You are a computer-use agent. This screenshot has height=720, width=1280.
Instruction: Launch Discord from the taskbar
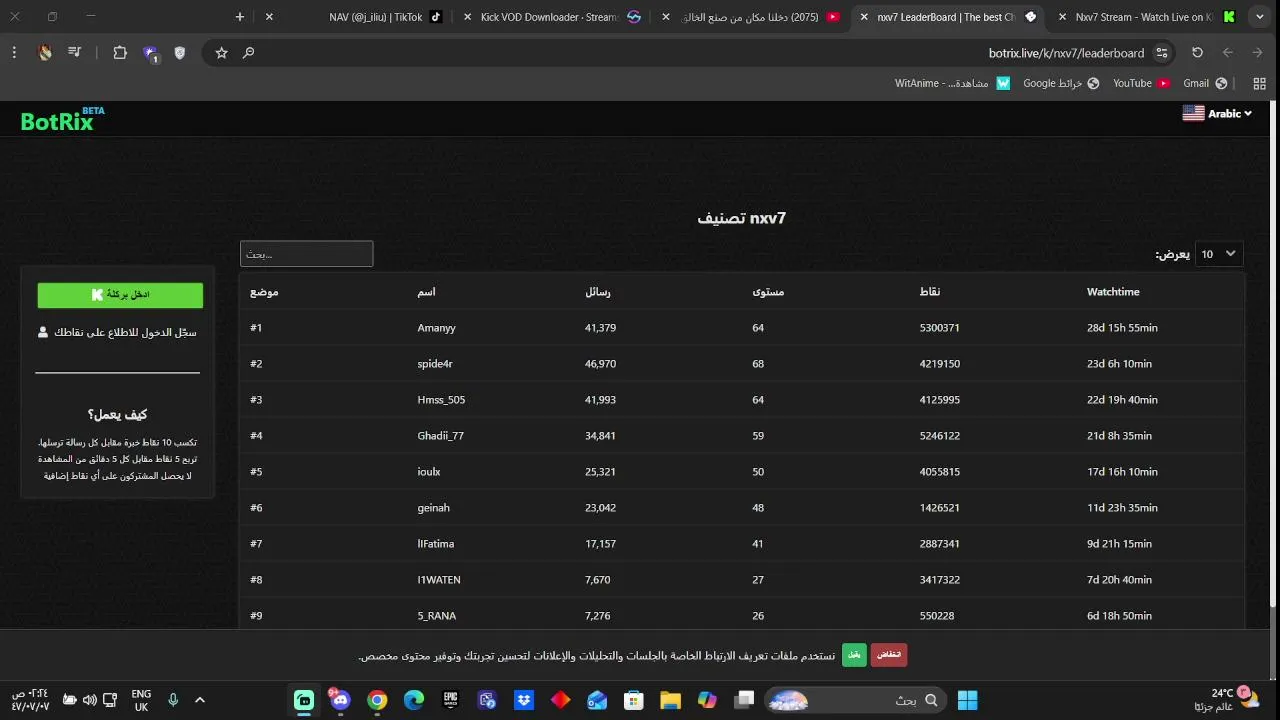pyautogui.click(x=341, y=700)
